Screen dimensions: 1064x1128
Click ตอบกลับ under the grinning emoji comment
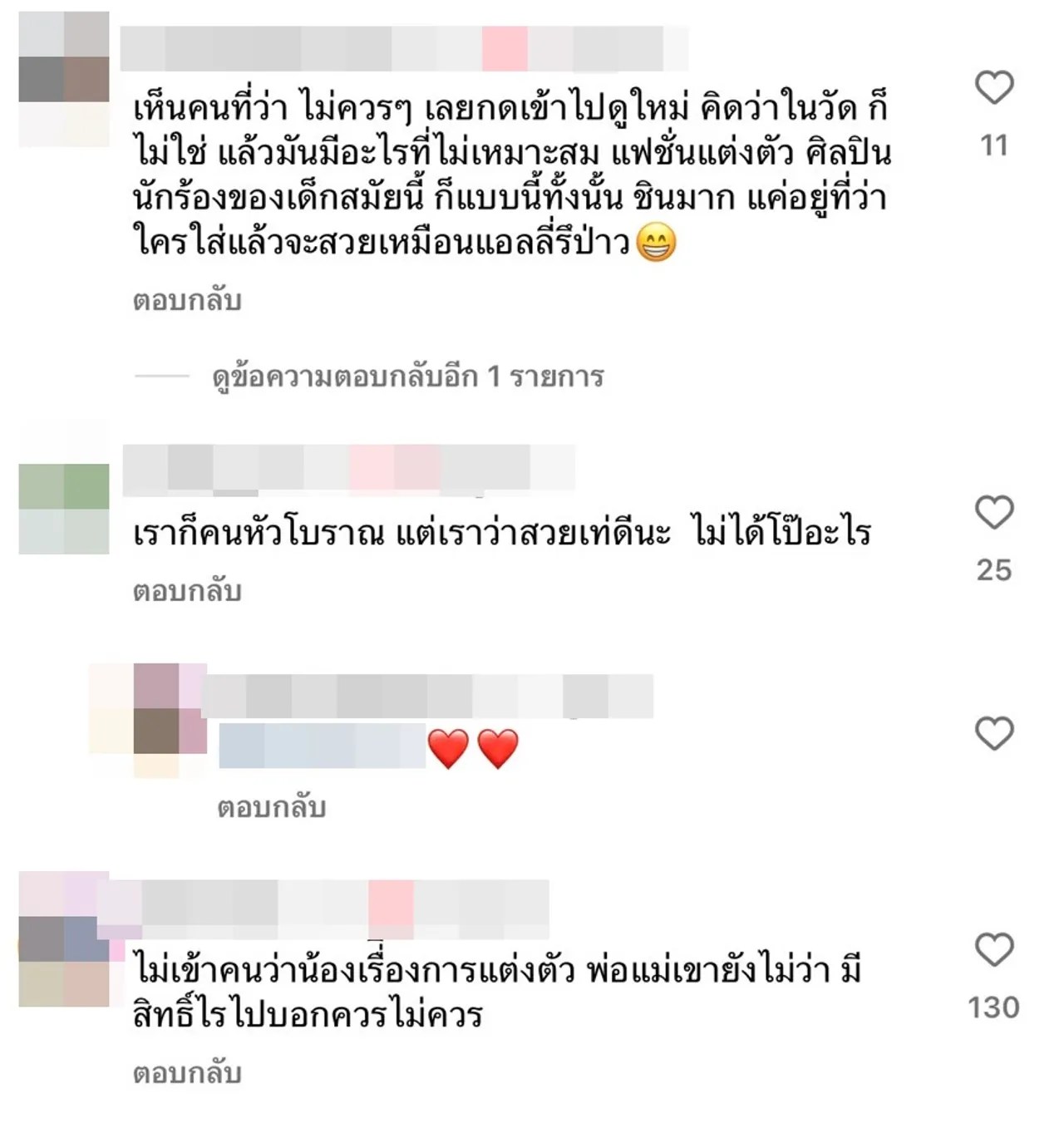(x=187, y=300)
